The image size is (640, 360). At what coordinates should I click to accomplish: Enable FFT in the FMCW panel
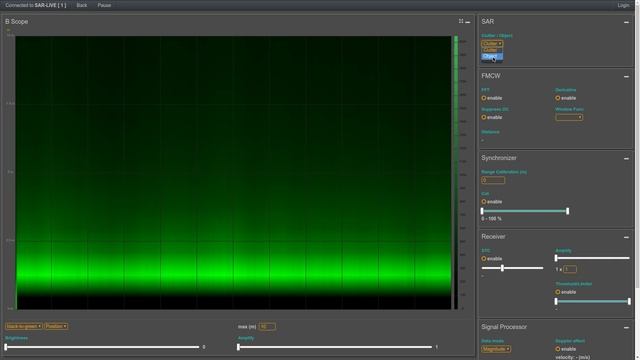click(484, 98)
